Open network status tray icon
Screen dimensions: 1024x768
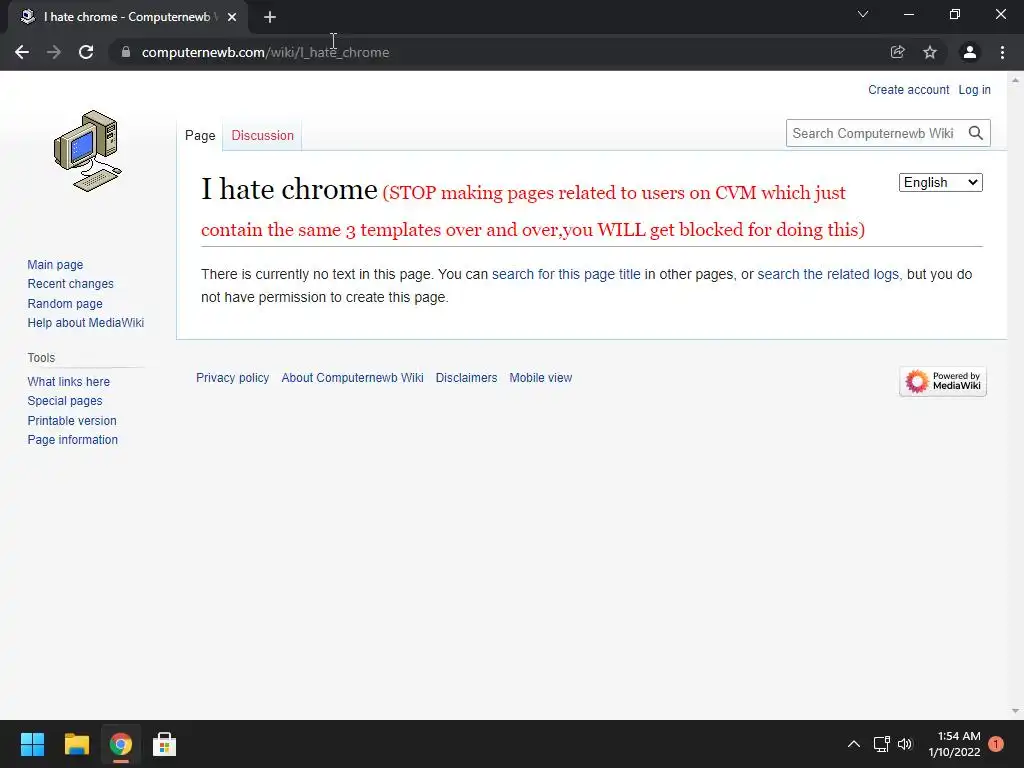(x=882, y=744)
